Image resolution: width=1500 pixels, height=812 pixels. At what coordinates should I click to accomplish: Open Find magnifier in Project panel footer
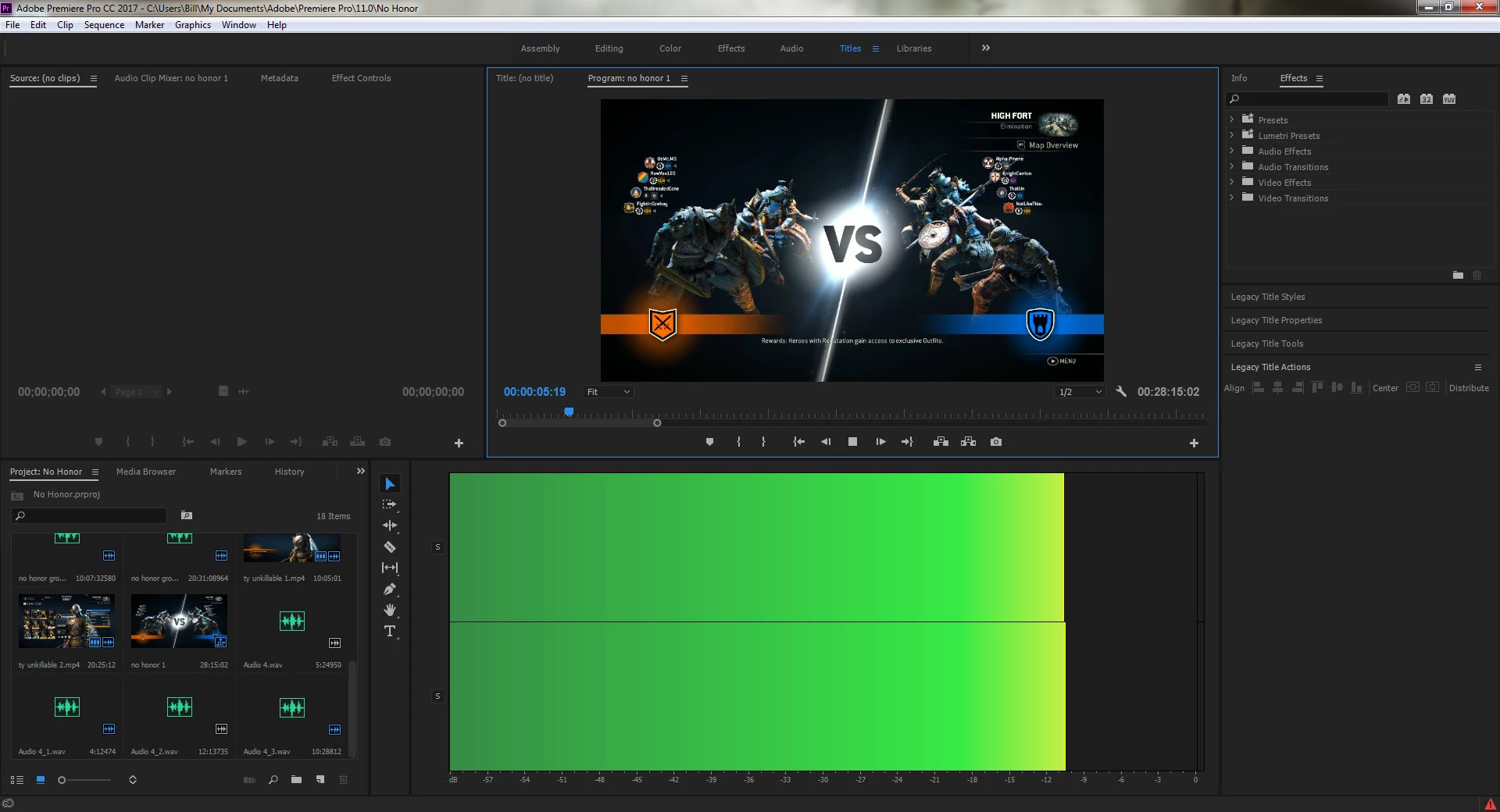pyautogui.click(x=273, y=779)
